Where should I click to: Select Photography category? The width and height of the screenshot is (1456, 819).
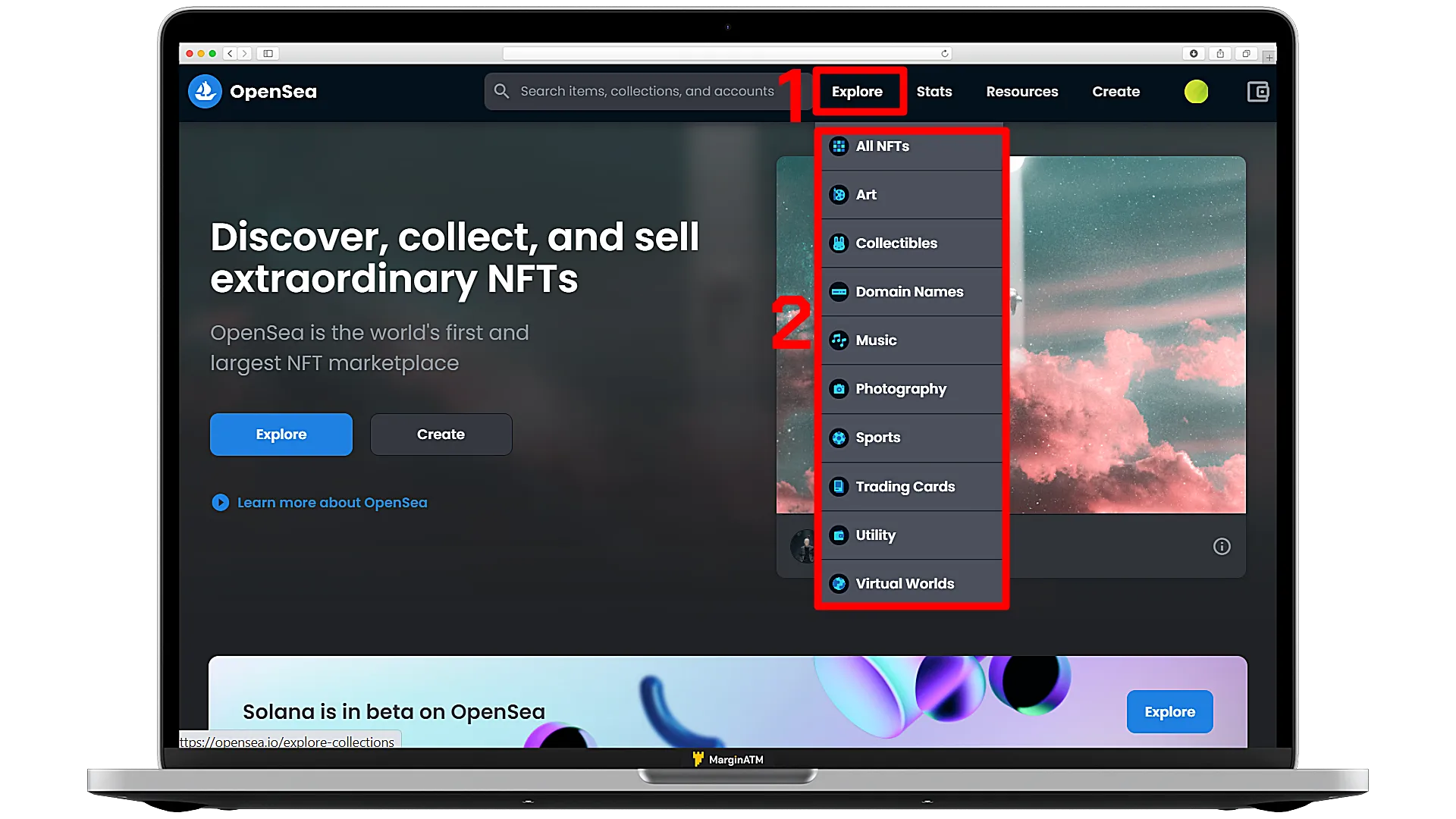point(912,389)
